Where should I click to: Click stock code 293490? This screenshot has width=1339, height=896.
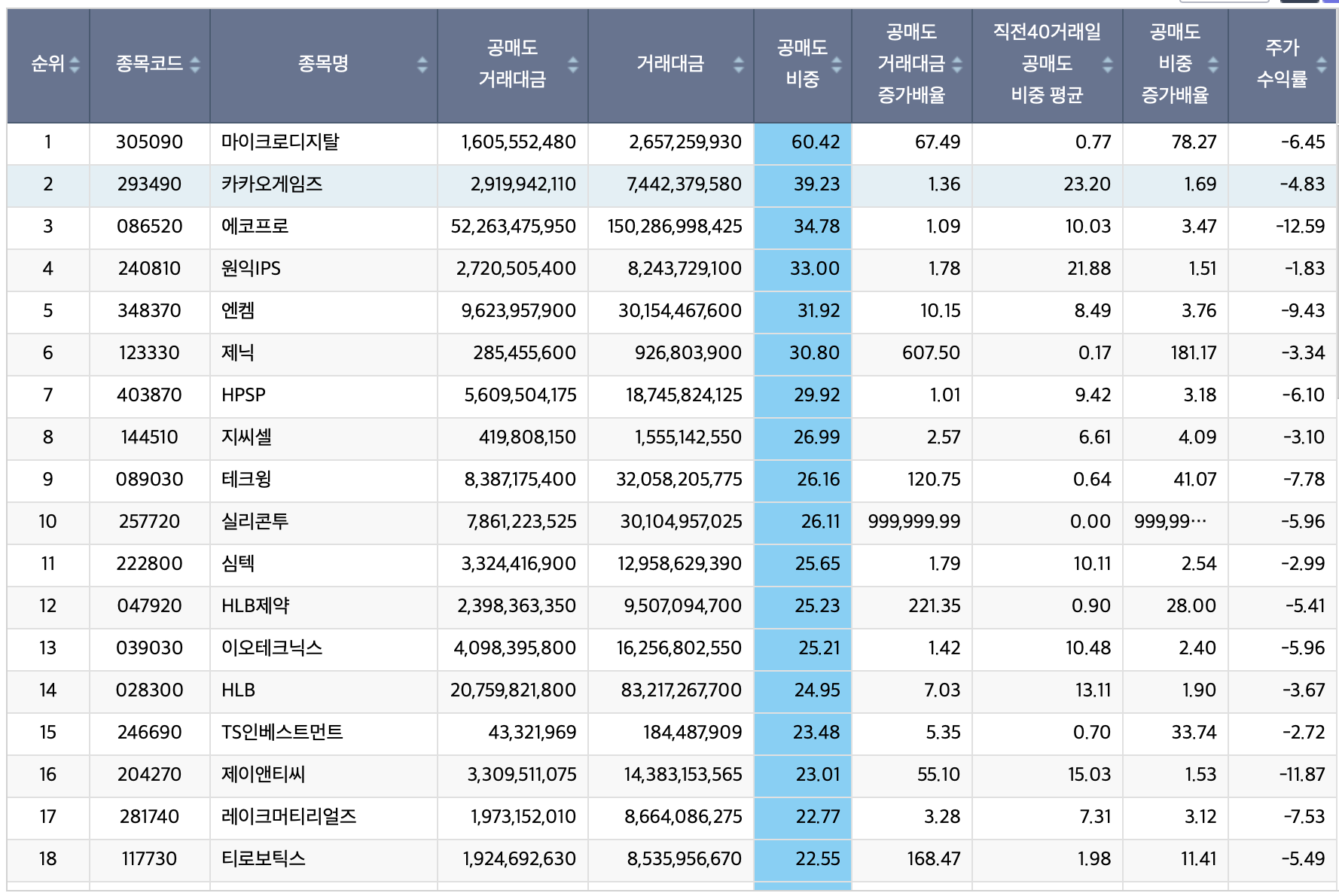point(149,184)
